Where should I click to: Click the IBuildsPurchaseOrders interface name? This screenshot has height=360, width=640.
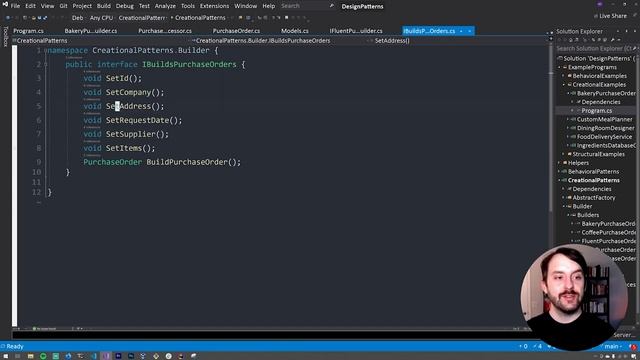[x=189, y=64]
